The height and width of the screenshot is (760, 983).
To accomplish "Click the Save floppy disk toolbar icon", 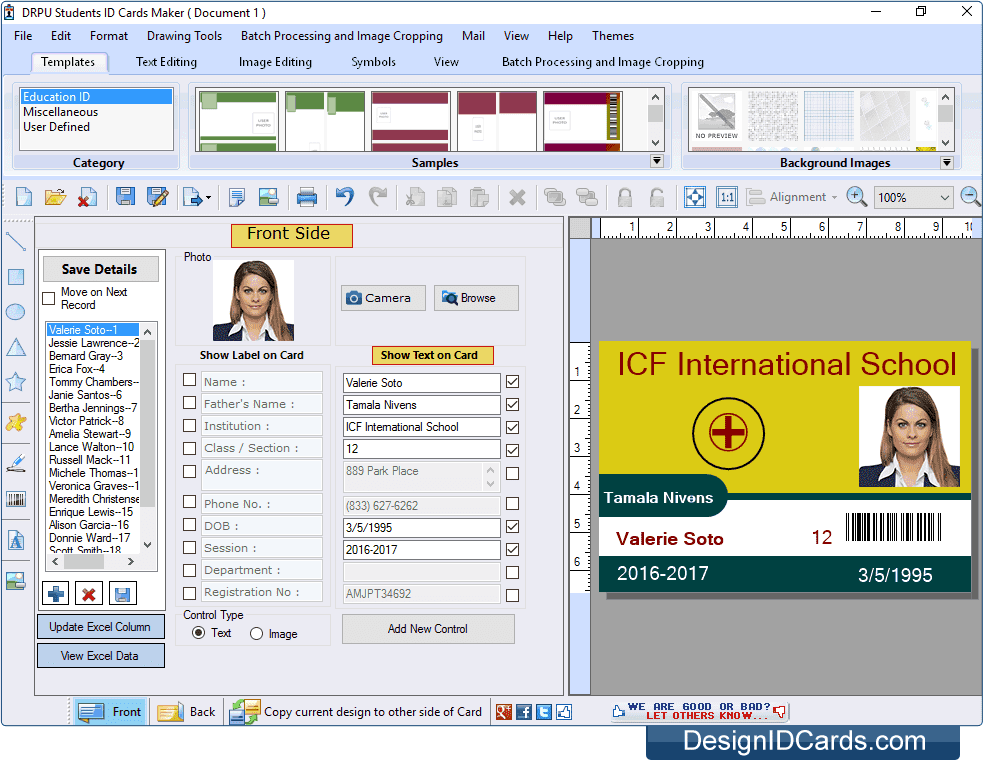I will [x=125, y=197].
